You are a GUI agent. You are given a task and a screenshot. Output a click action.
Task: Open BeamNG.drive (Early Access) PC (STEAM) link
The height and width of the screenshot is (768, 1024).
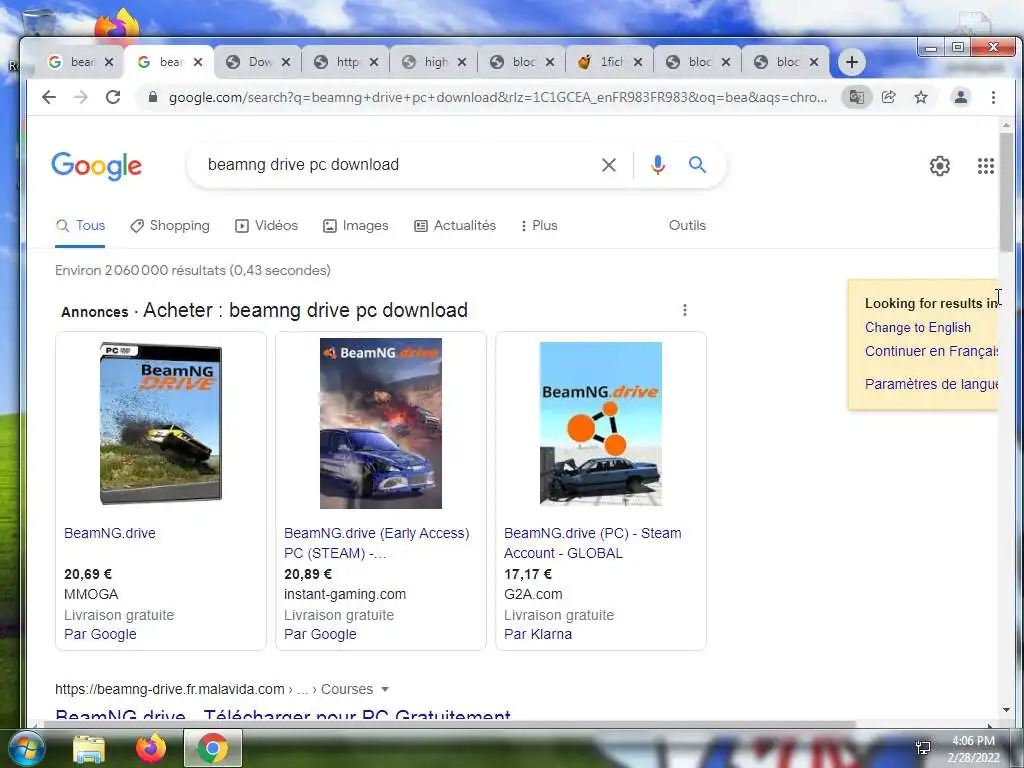click(377, 543)
